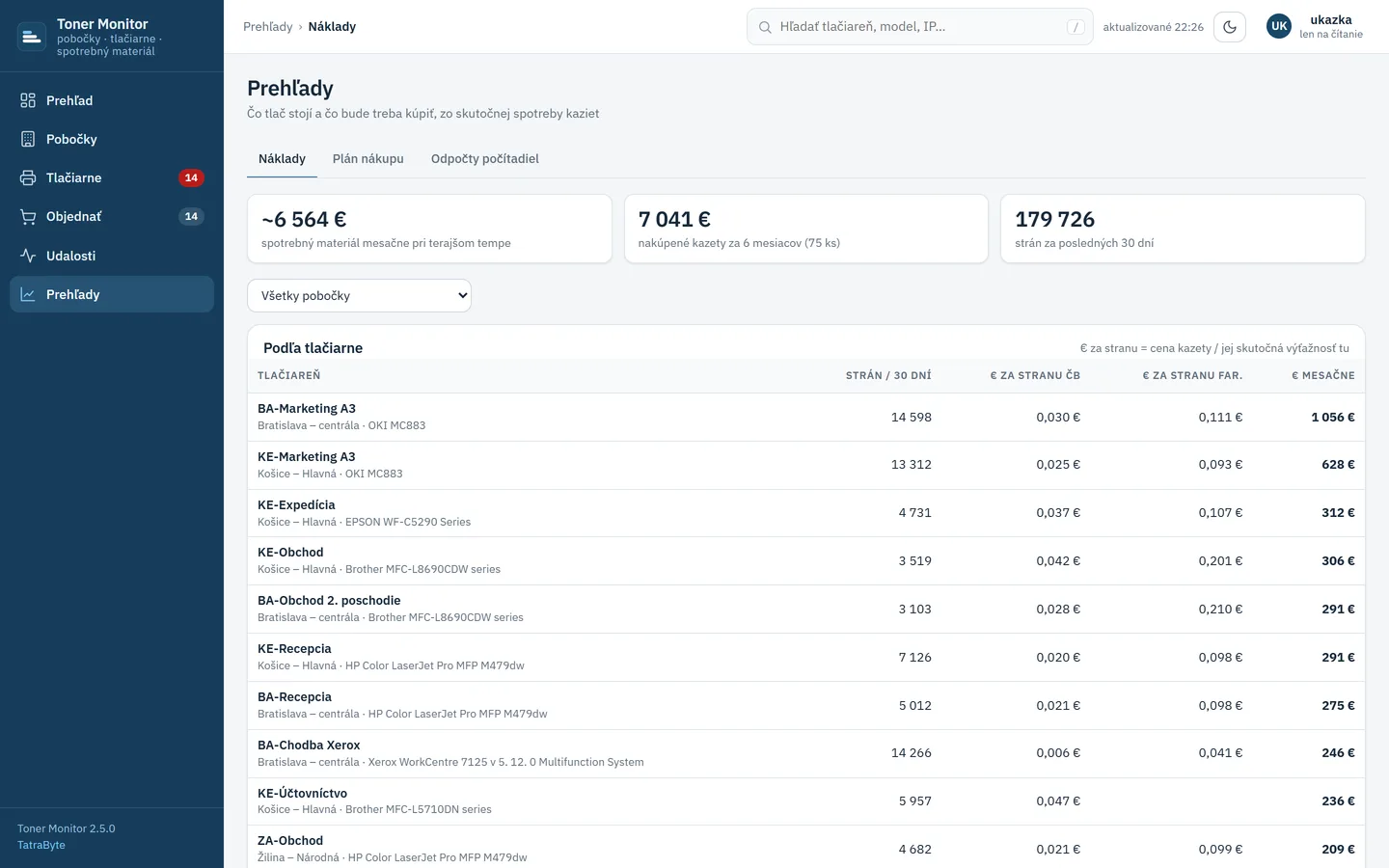This screenshot has height=868, width=1389.
Task: Focus the Hľadať tlačiareň search field
Action: point(920,27)
